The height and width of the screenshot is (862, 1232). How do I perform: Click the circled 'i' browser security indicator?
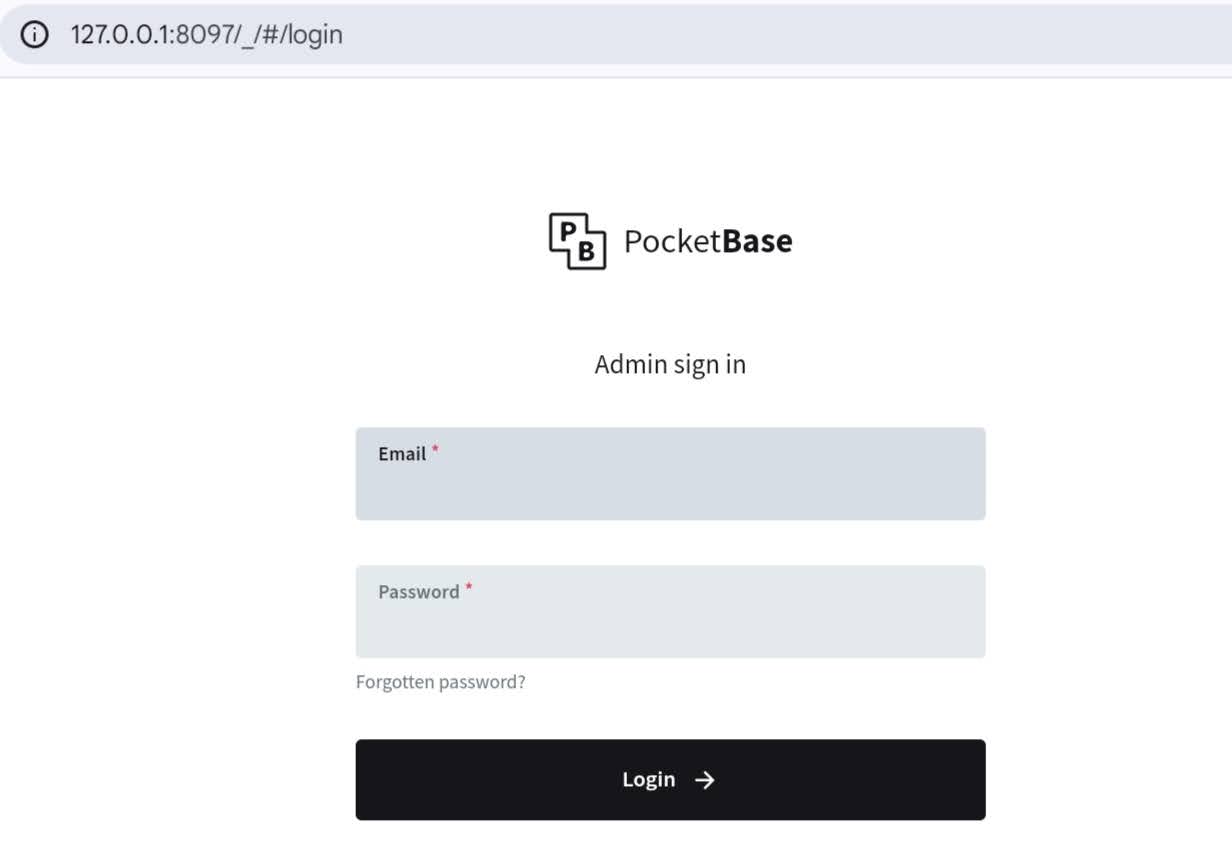click(x=36, y=34)
